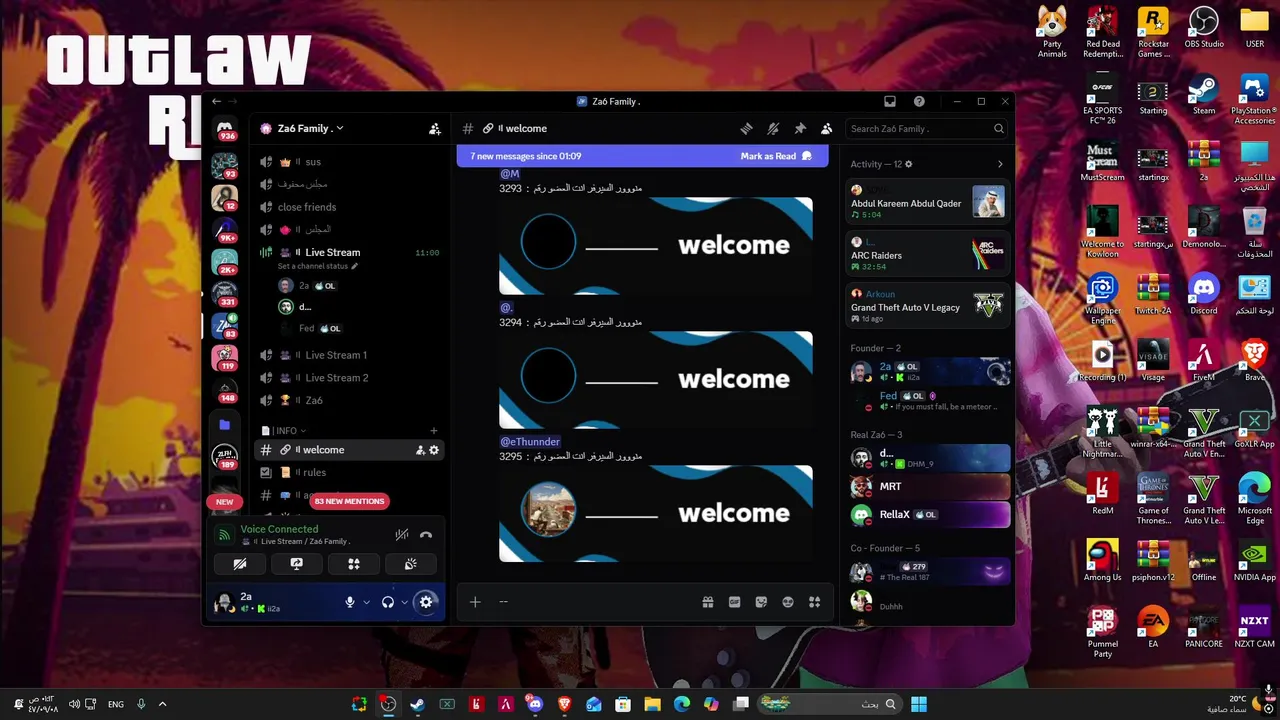Open Brave browser in taskbar
Viewport: 1280px width, 720px height.
564,704
